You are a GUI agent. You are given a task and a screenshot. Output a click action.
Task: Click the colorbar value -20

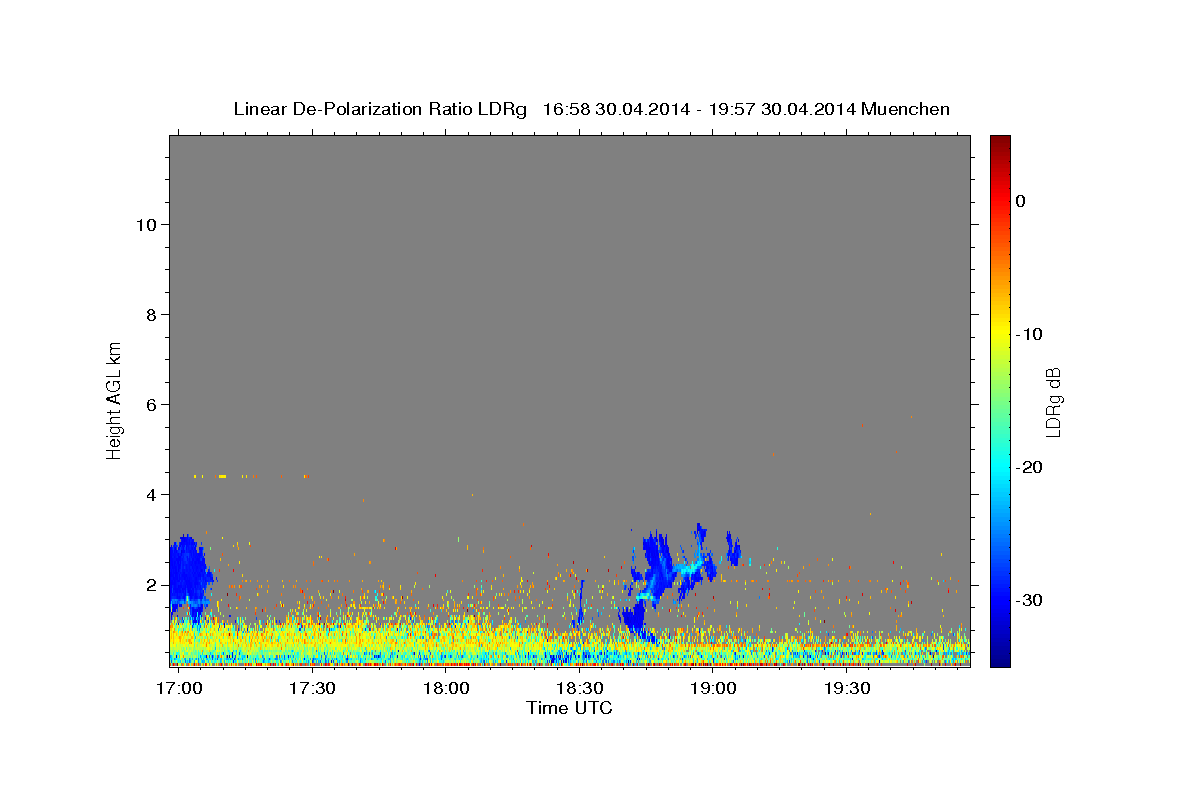click(x=1029, y=467)
